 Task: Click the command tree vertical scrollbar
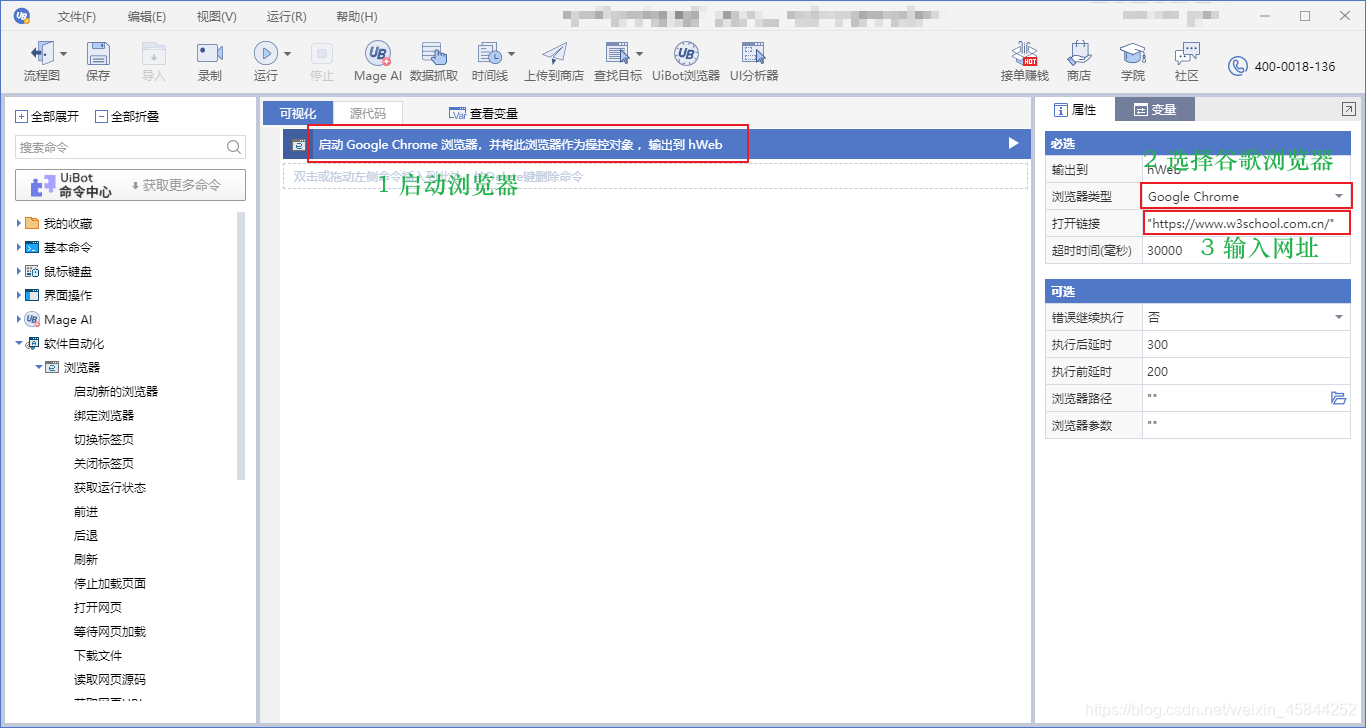pyautogui.click(x=241, y=346)
